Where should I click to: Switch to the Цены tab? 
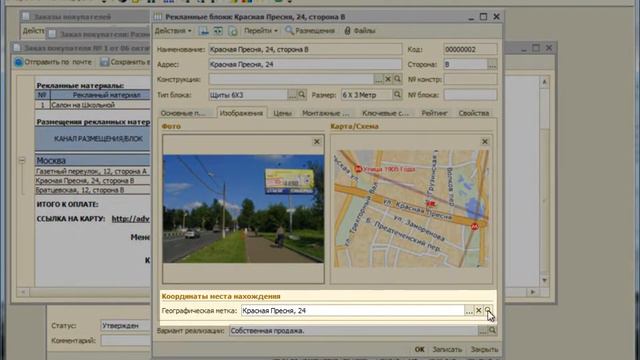tap(282, 113)
